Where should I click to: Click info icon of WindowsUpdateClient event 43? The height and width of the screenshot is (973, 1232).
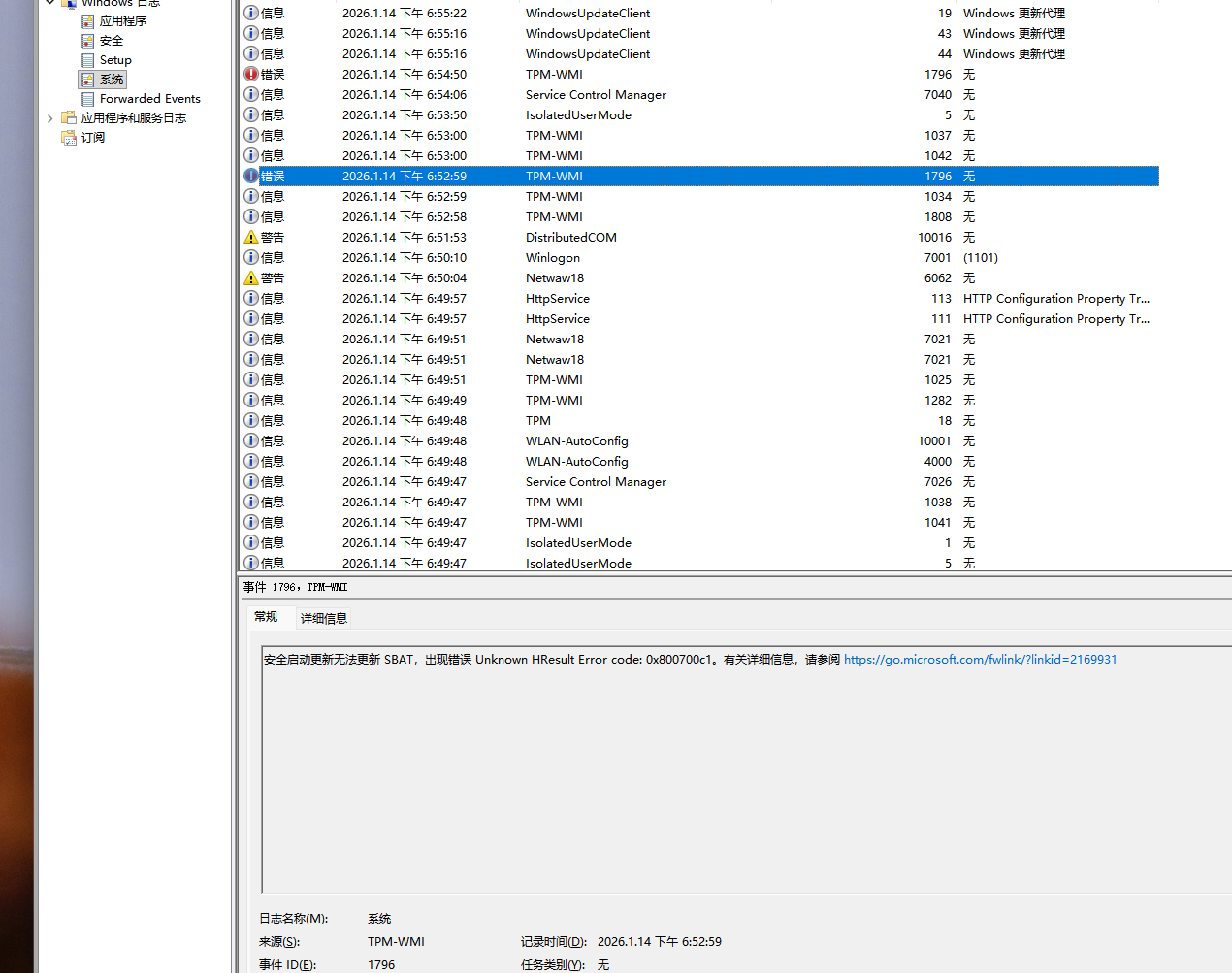tap(251, 33)
